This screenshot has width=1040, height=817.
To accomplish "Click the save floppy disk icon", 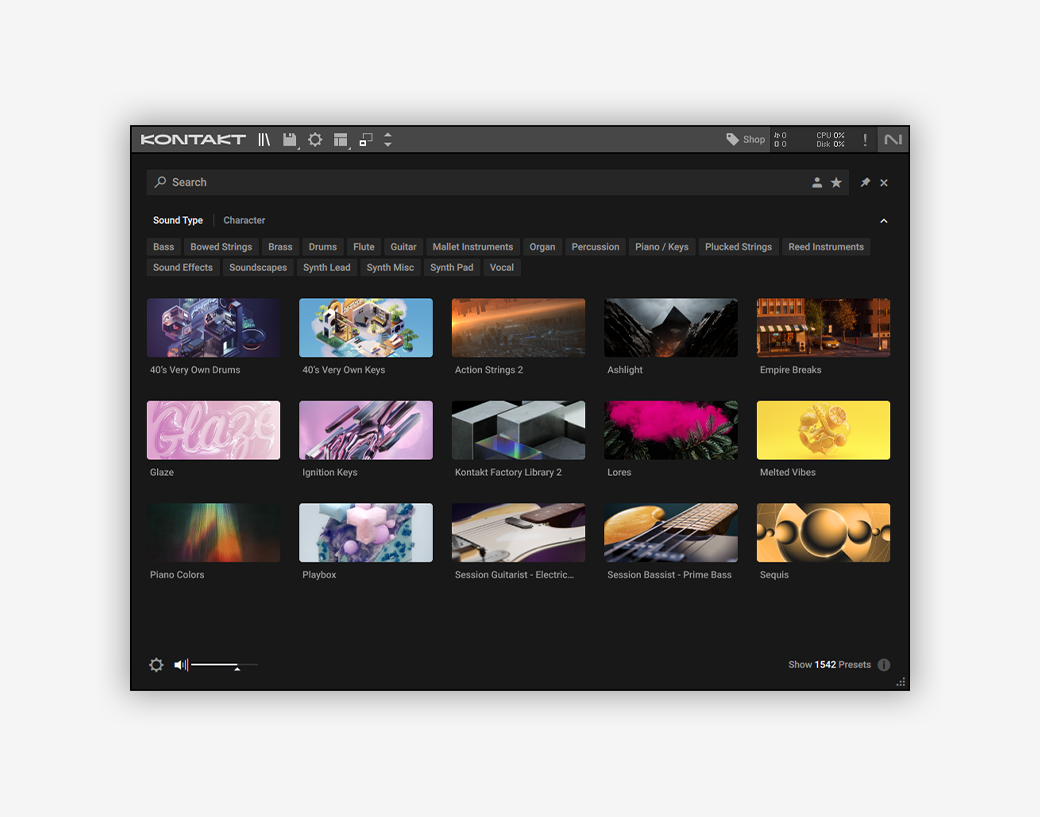I will point(290,139).
